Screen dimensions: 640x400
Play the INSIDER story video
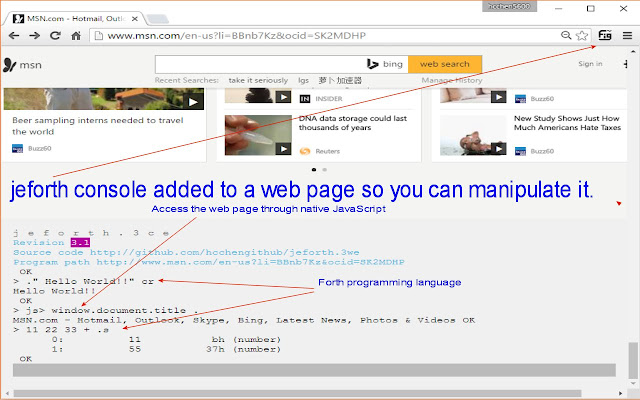coord(283,97)
